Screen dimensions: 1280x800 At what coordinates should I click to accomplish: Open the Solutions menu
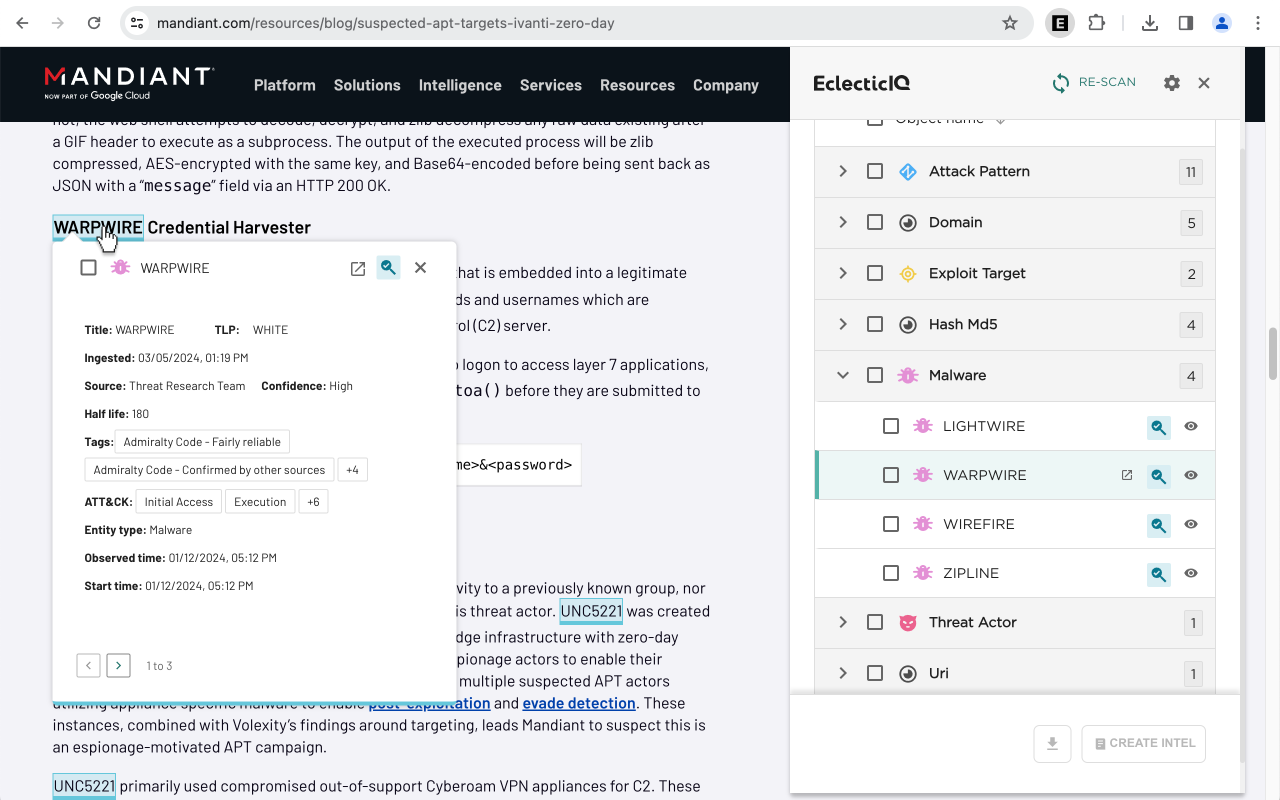[367, 85]
